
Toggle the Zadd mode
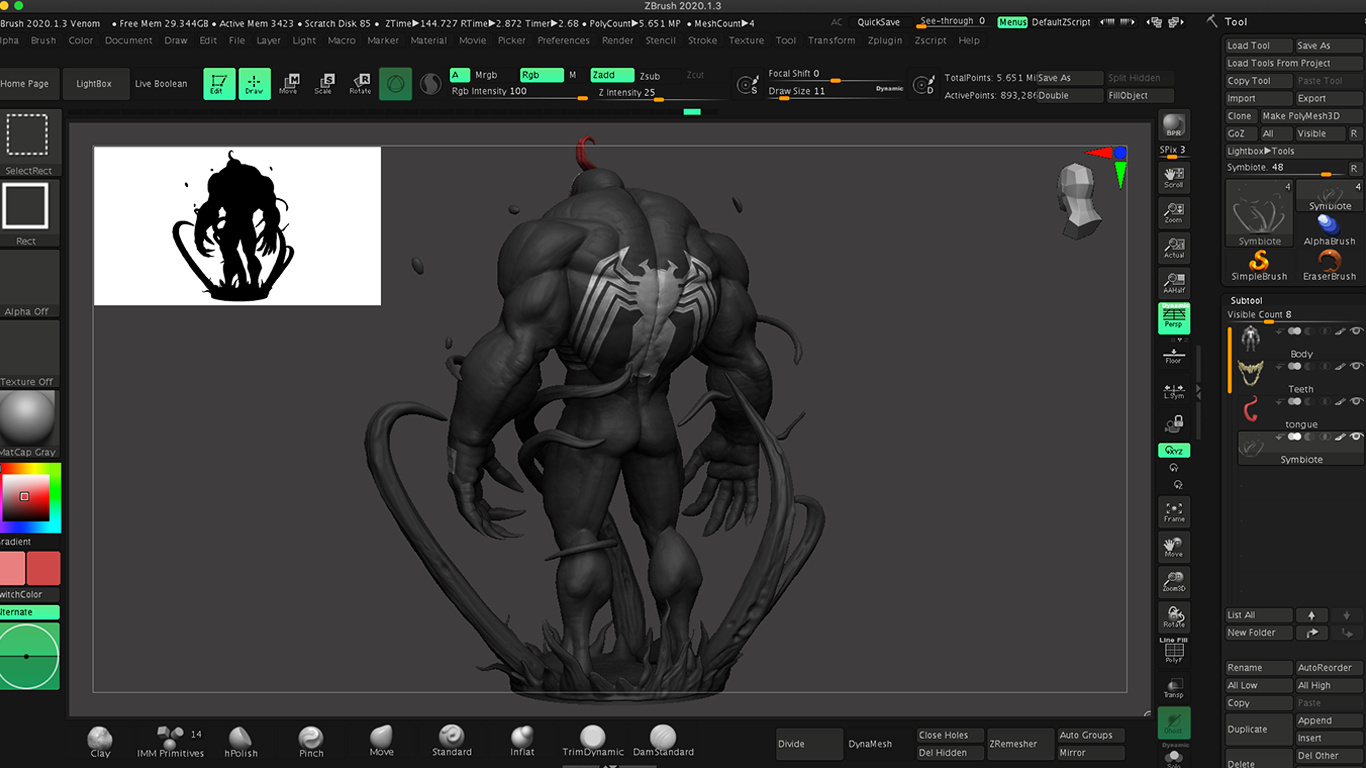612,75
